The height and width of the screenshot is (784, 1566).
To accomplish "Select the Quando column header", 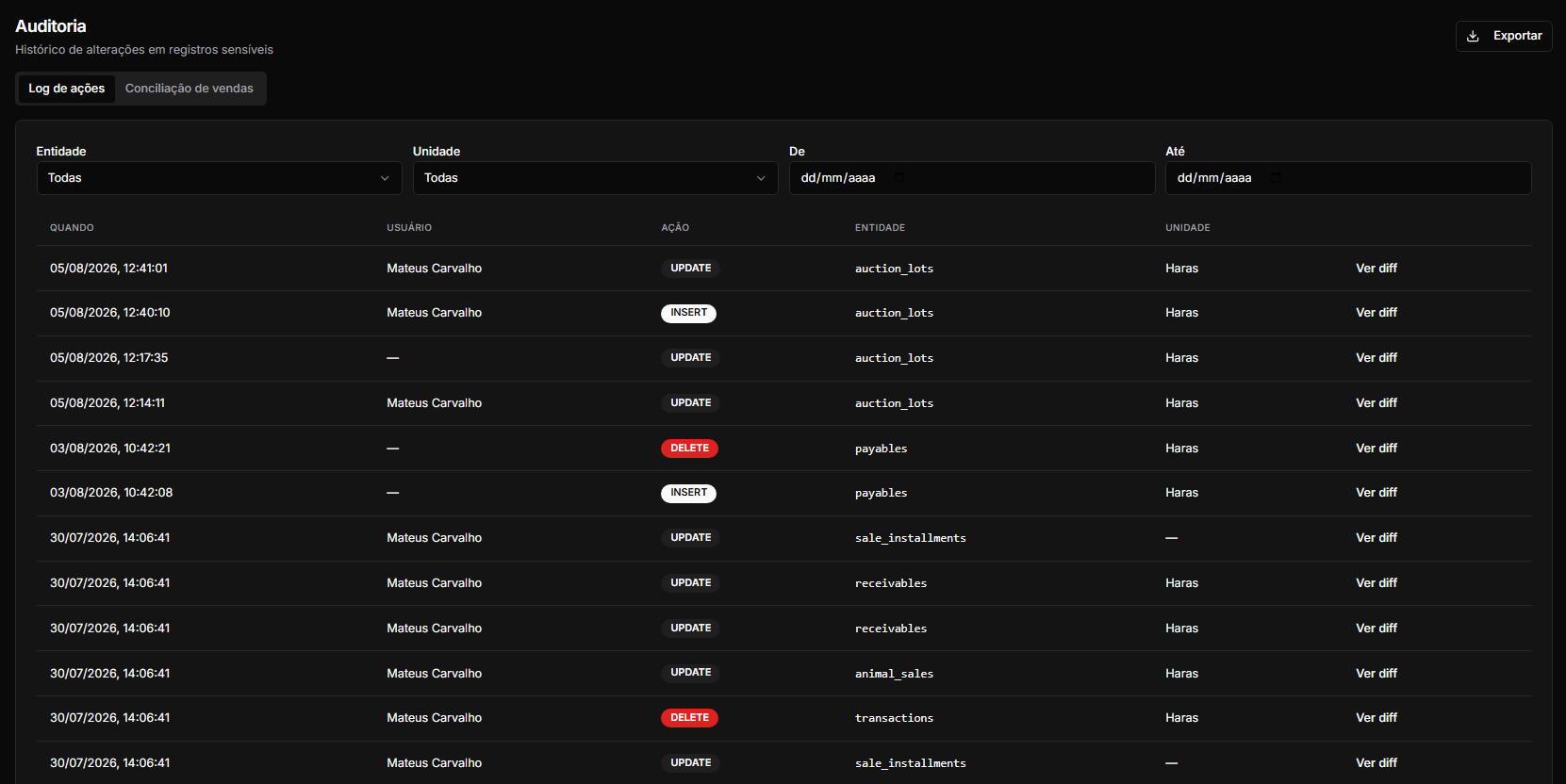I will pos(72,228).
